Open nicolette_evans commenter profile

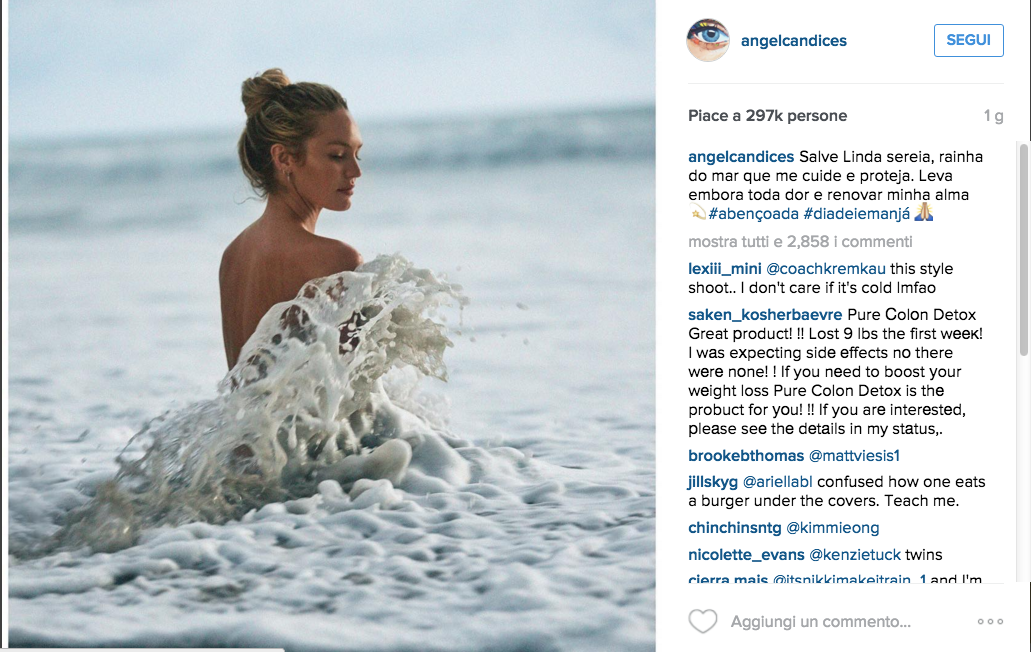(746, 555)
